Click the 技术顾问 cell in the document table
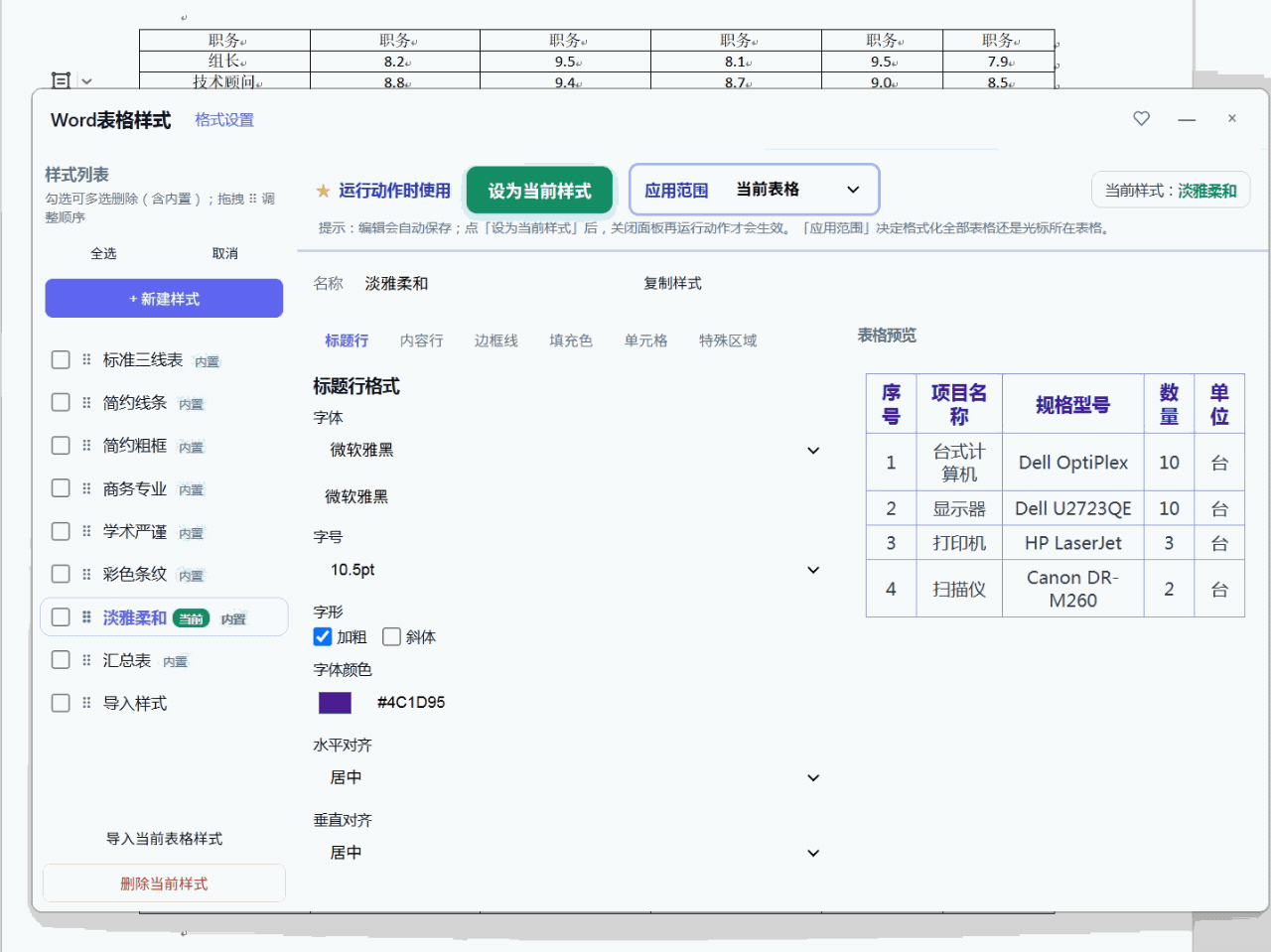This screenshot has width=1271, height=952. 225,81
